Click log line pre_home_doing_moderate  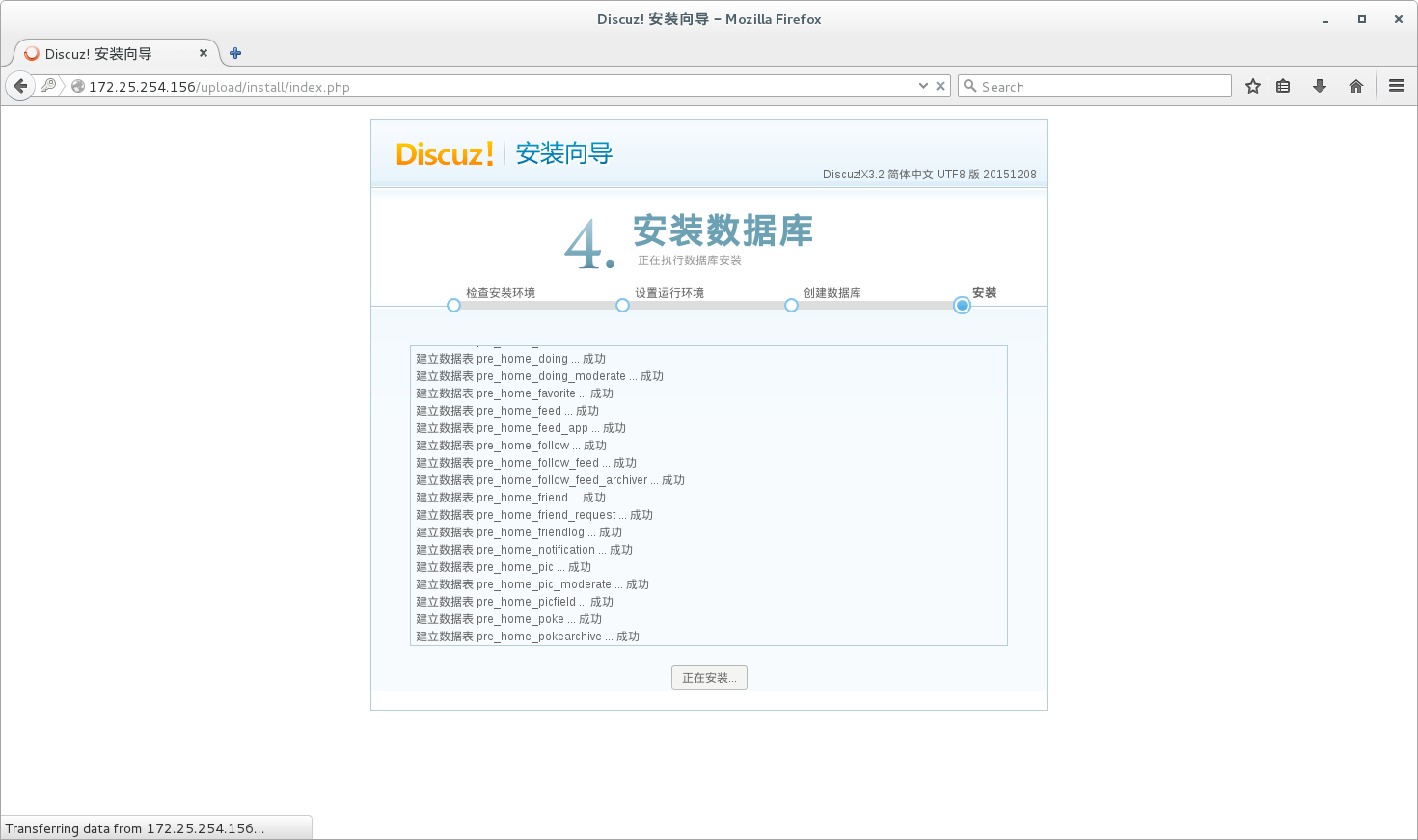pos(540,376)
